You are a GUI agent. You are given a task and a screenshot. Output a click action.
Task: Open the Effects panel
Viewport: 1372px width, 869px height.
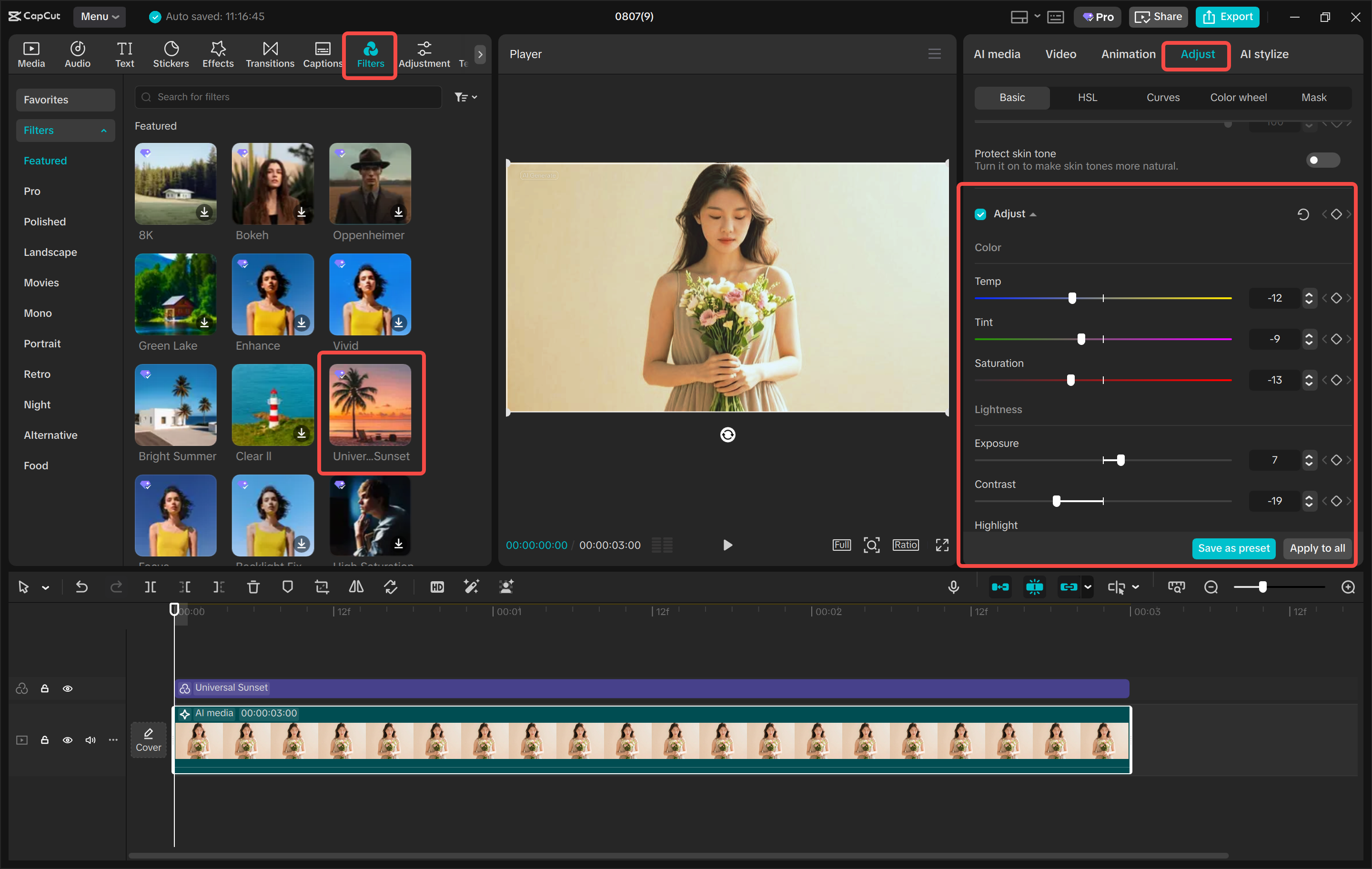(x=218, y=55)
